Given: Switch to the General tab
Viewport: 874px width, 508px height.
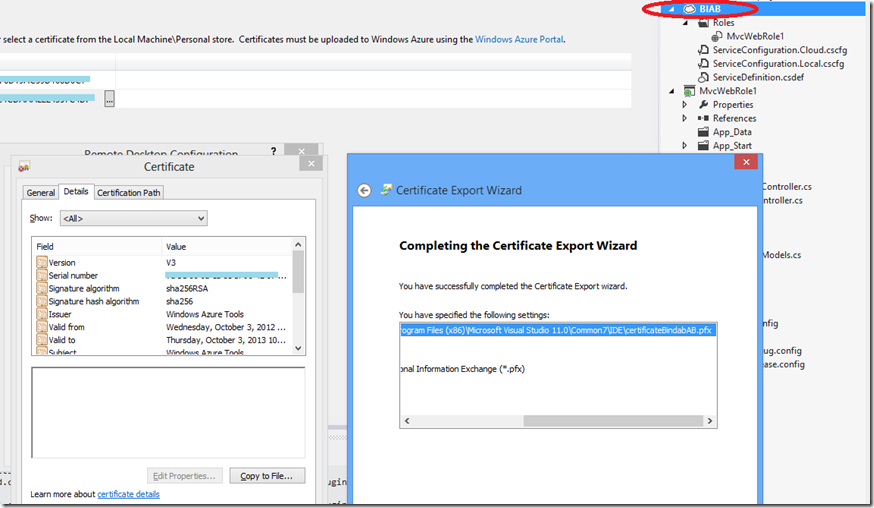Looking at the screenshot, I should (x=41, y=192).
